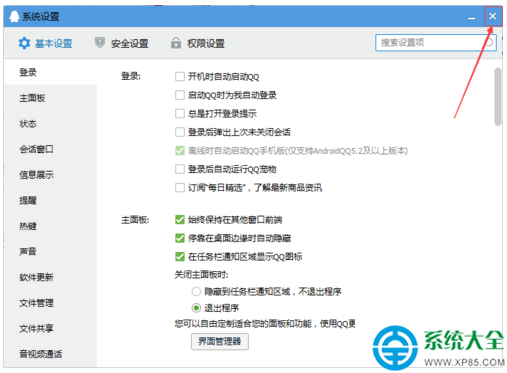Disable 停靠在桌面边缘时自动隐藏
Screen dimensions: 507x373
pos(180,238)
